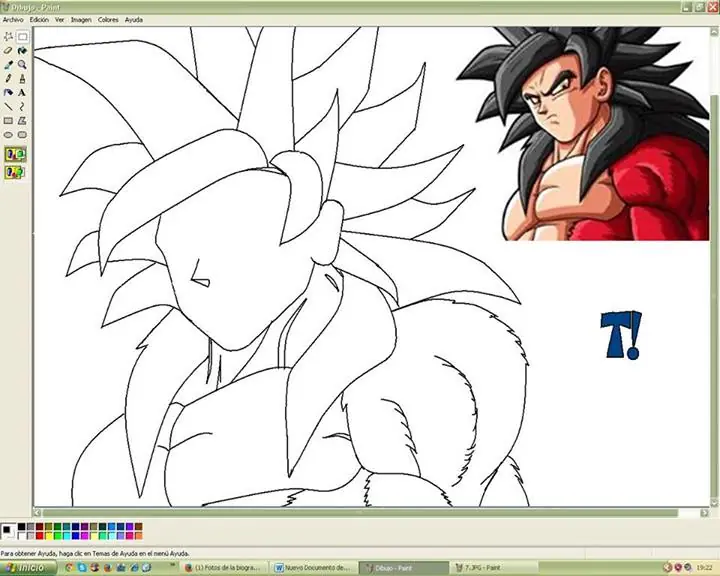Open the Inicio start button

(28, 568)
